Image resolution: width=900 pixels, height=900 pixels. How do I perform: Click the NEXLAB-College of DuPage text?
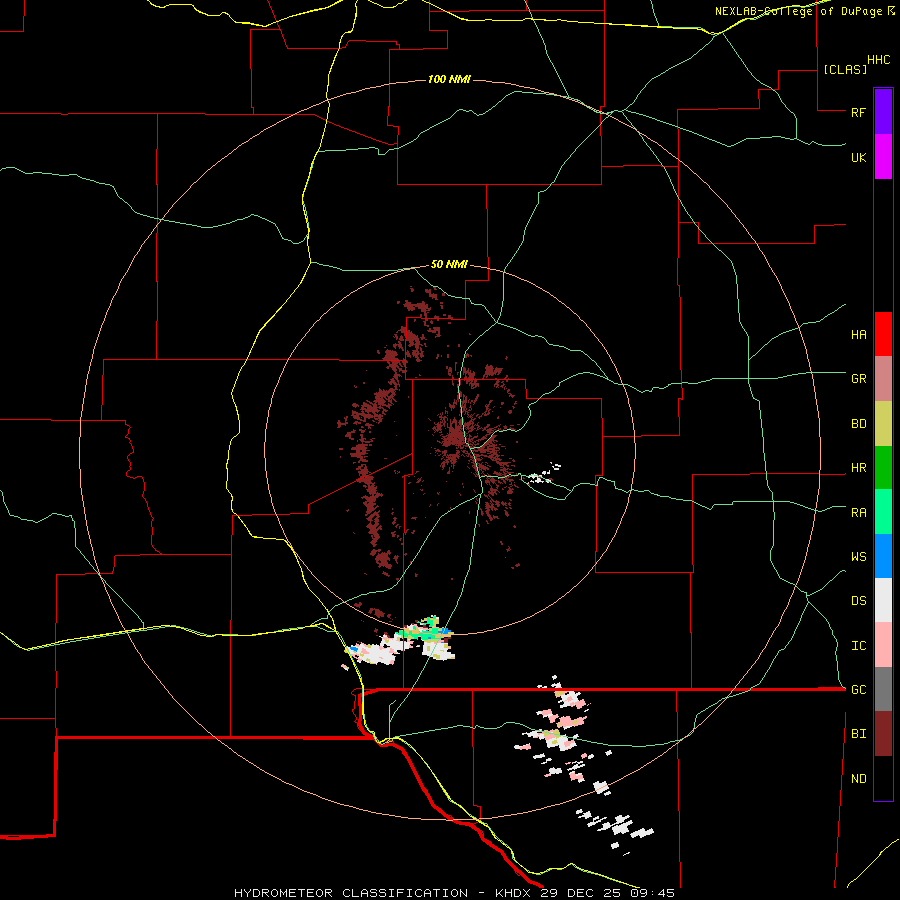point(798,11)
